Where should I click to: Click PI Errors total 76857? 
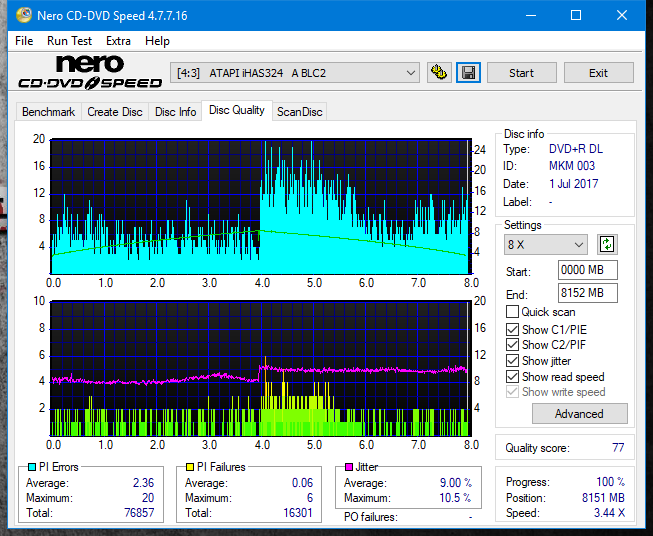[139, 513]
